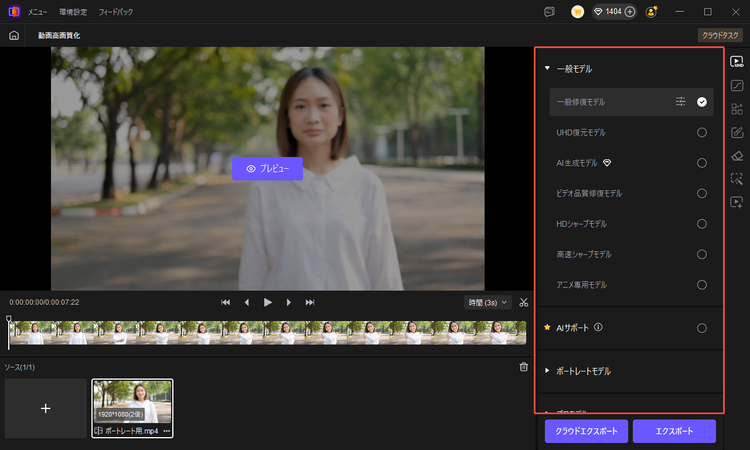Select the UHD復元モデル radio button
Image resolution: width=750 pixels, height=450 pixels.
click(x=702, y=132)
